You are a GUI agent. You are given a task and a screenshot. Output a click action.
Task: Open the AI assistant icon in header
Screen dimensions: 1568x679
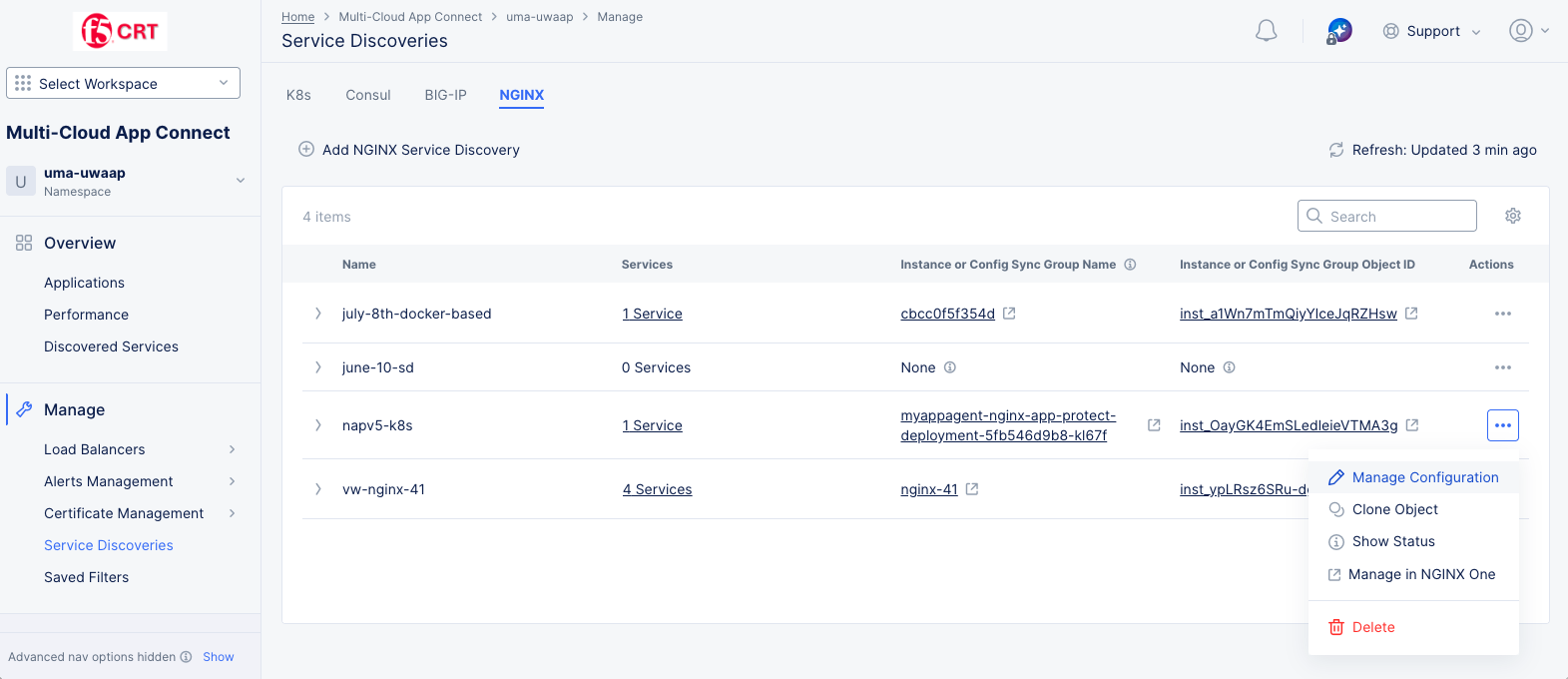click(x=1339, y=31)
